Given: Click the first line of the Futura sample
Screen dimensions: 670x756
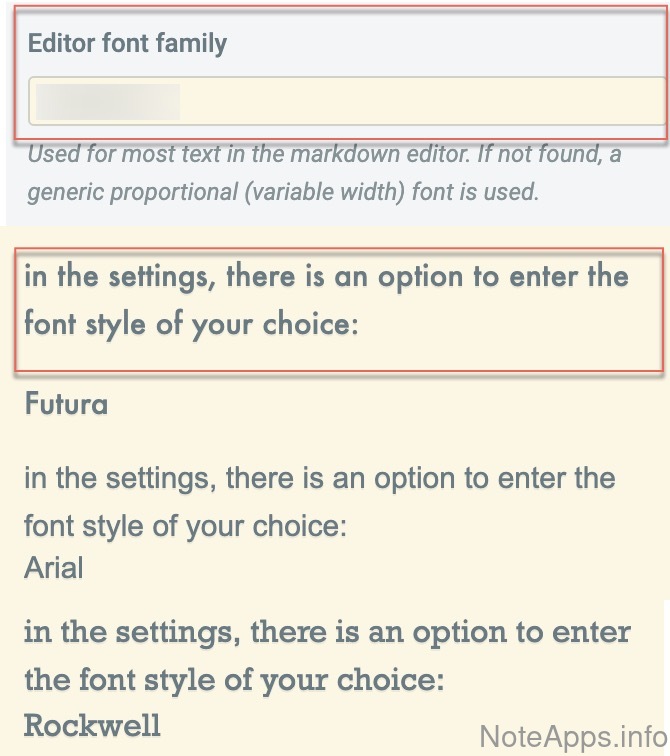Looking at the screenshot, I should coord(326,275).
